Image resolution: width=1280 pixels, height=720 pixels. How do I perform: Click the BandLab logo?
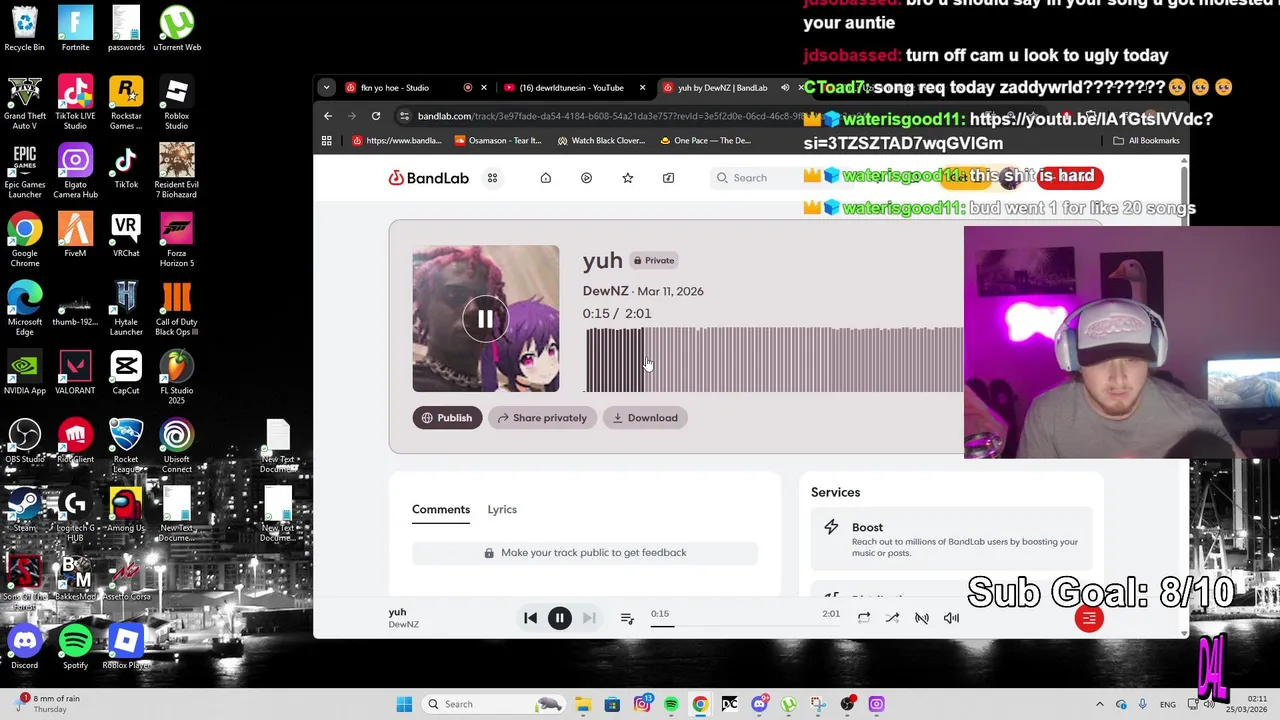point(429,178)
